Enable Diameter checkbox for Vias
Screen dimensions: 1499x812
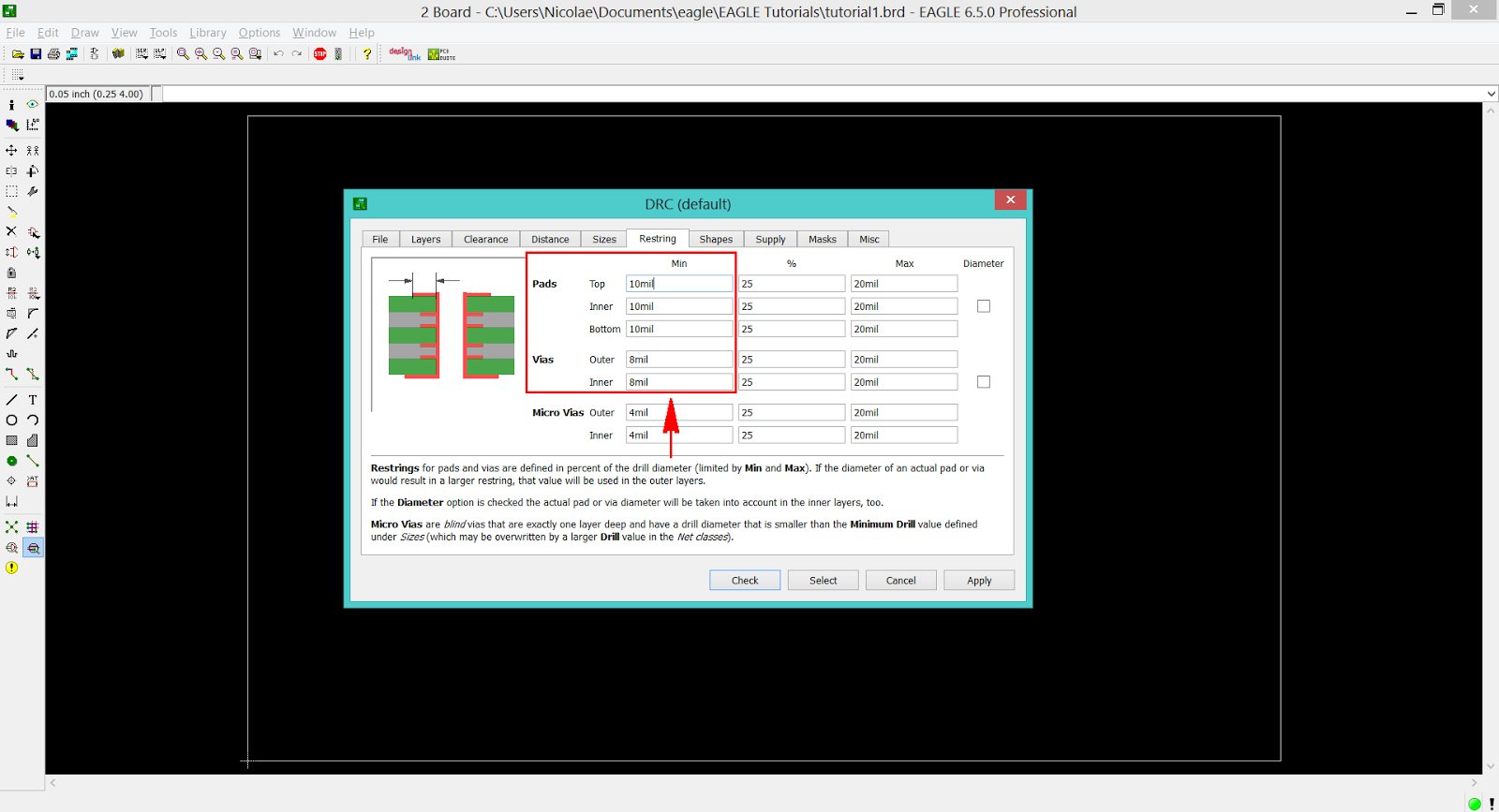click(984, 382)
